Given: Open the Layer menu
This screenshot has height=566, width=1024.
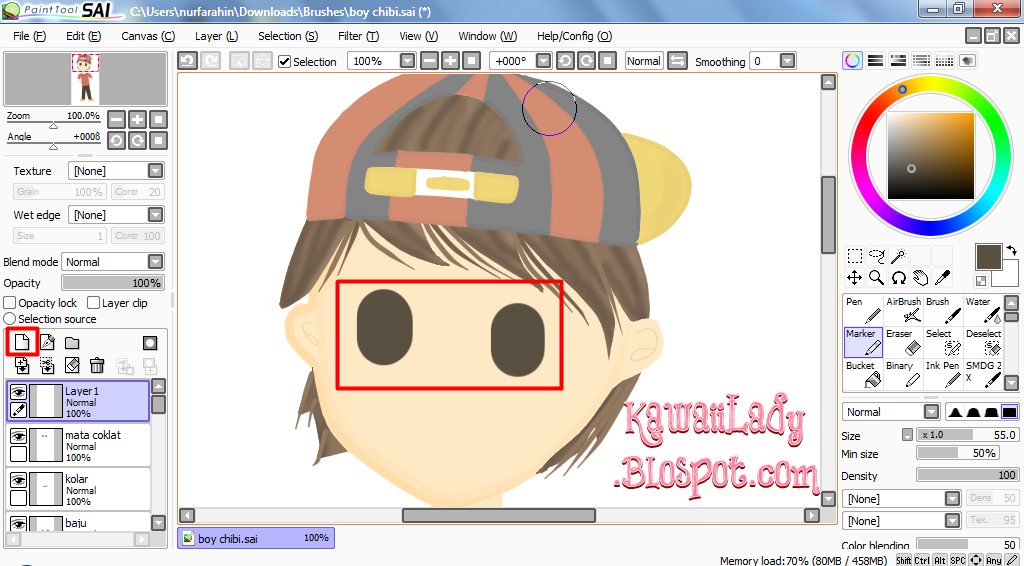Looking at the screenshot, I should pos(216,36).
